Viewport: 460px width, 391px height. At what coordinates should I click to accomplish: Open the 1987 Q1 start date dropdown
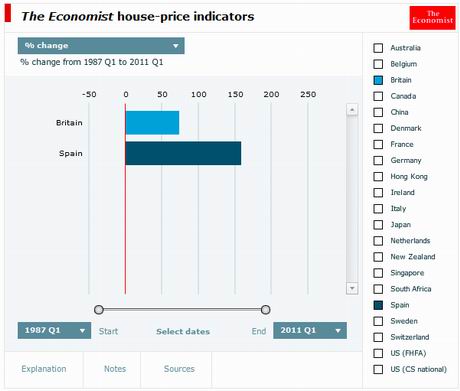tap(54, 330)
